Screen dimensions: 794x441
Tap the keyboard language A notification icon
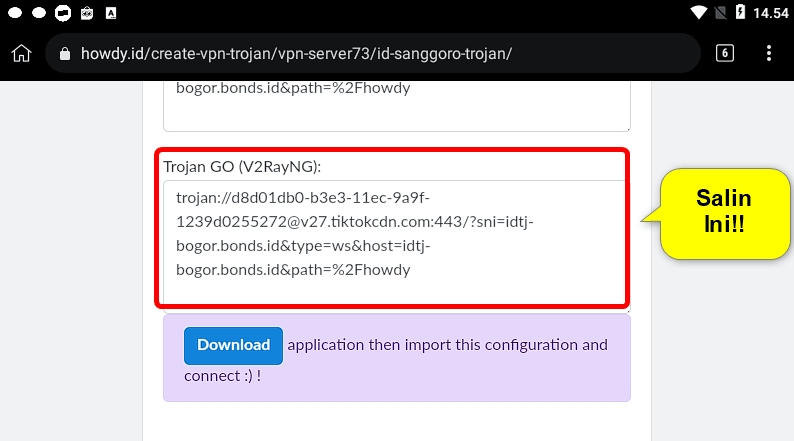tap(111, 13)
